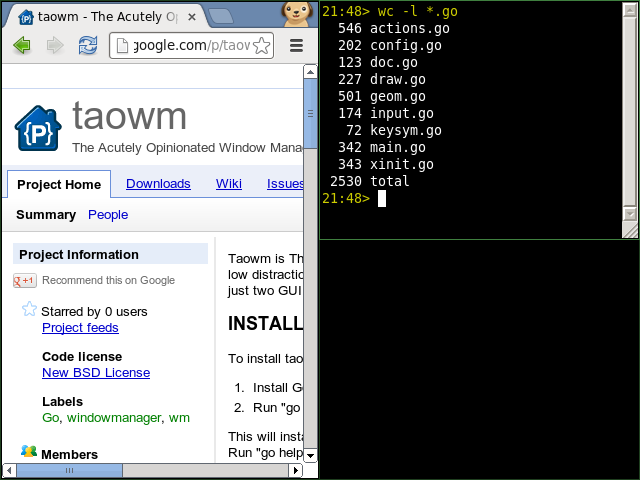Click the Code license heading
The image size is (640, 480).
click(x=82, y=356)
